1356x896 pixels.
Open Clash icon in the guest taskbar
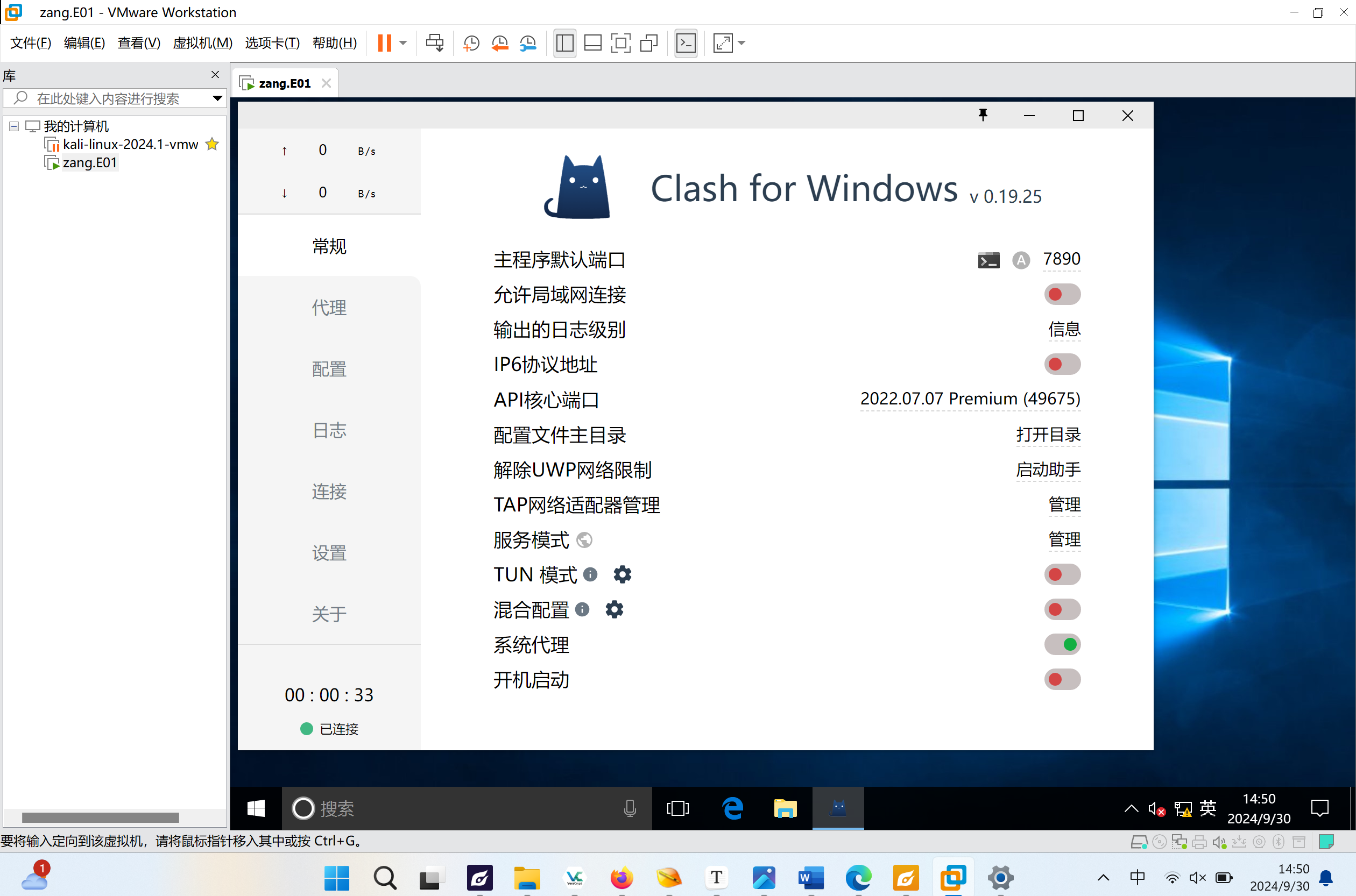[x=838, y=808]
